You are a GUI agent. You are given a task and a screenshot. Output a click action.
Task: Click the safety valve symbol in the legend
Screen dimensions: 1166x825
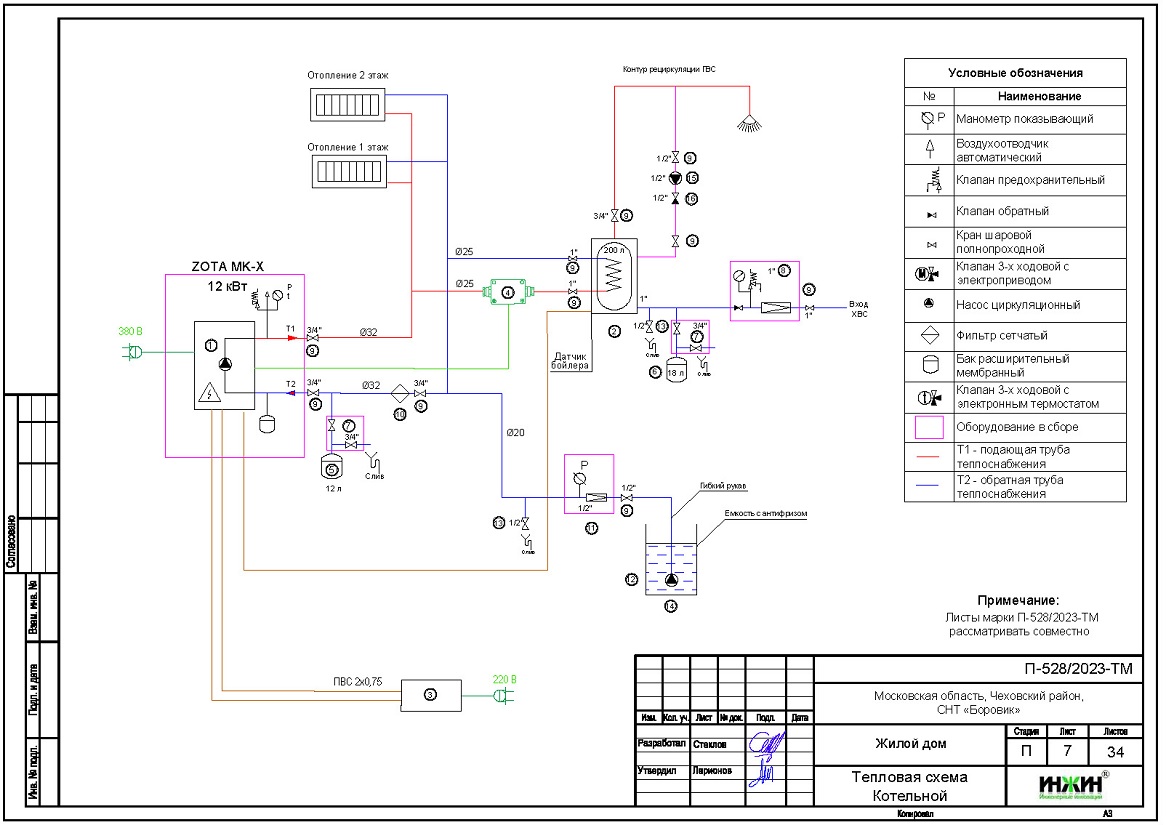point(930,180)
